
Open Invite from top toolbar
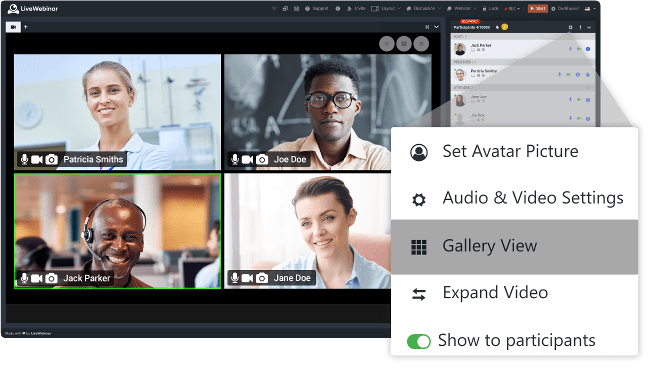point(356,8)
